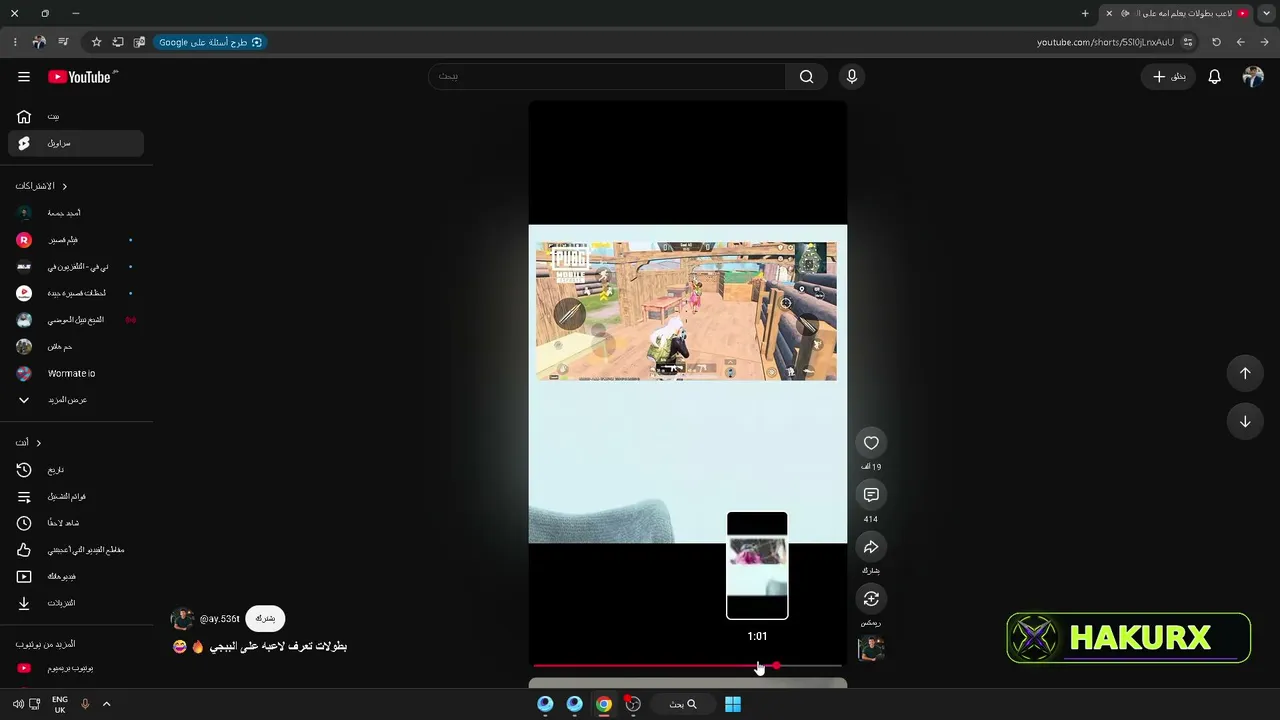Open History from the sidebar
Viewport: 1280px width, 720px height.
[76, 470]
